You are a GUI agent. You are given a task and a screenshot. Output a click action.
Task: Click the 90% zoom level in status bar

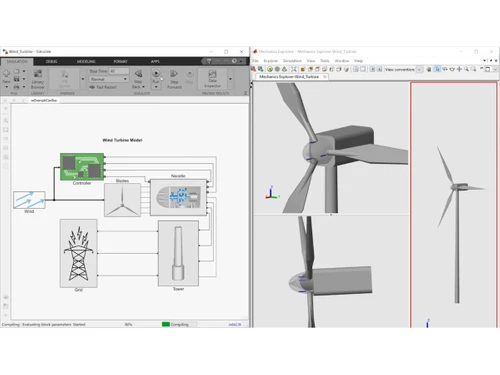click(x=128, y=324)
